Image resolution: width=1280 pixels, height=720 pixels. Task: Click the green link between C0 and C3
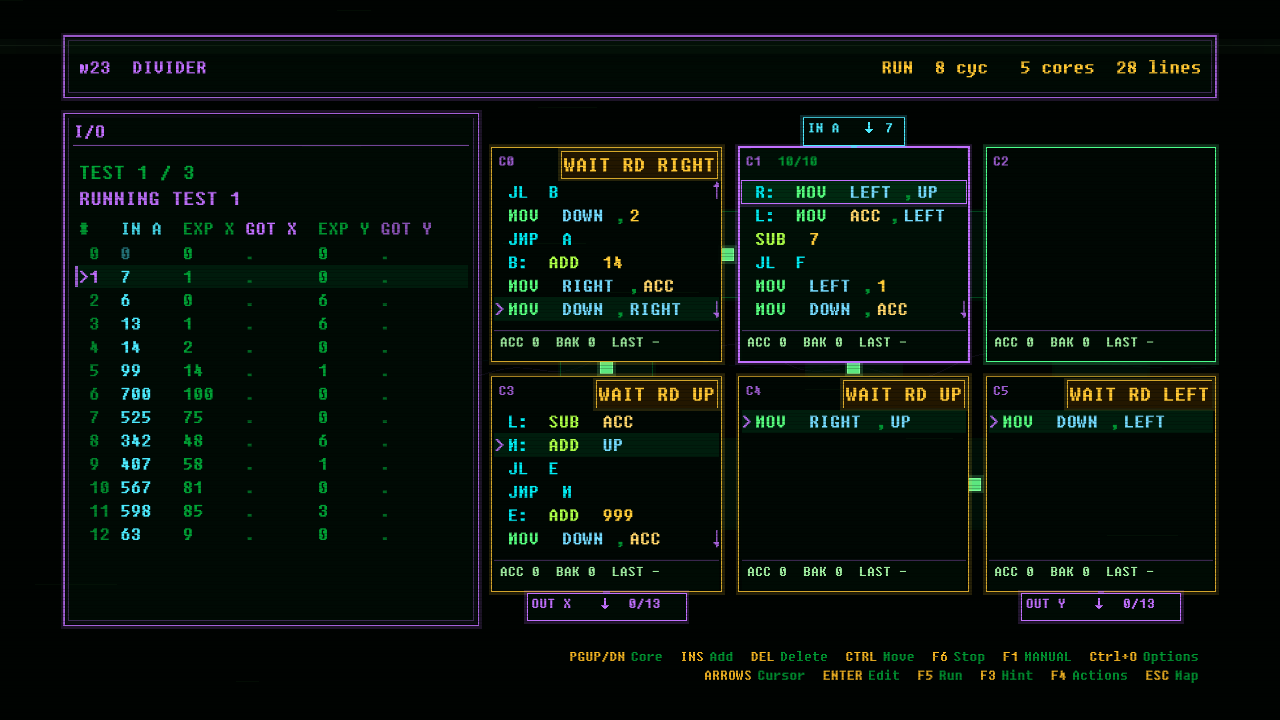tap(606, 368)
